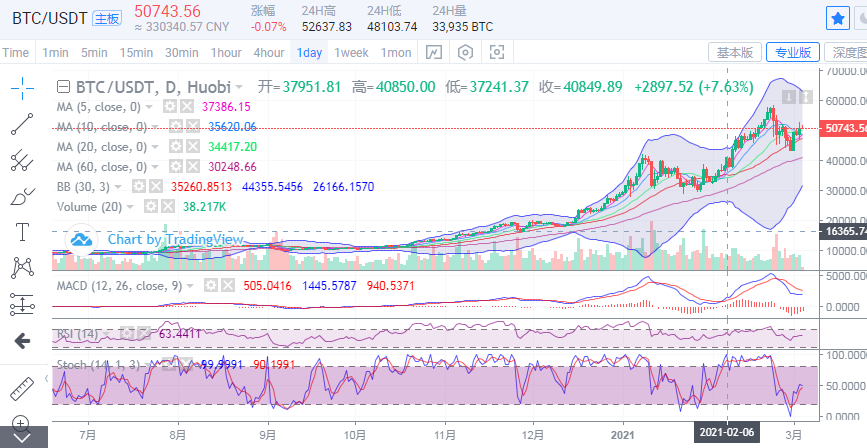Select the brush drawing tool
The image size is (867, 448).
[22, 196]
